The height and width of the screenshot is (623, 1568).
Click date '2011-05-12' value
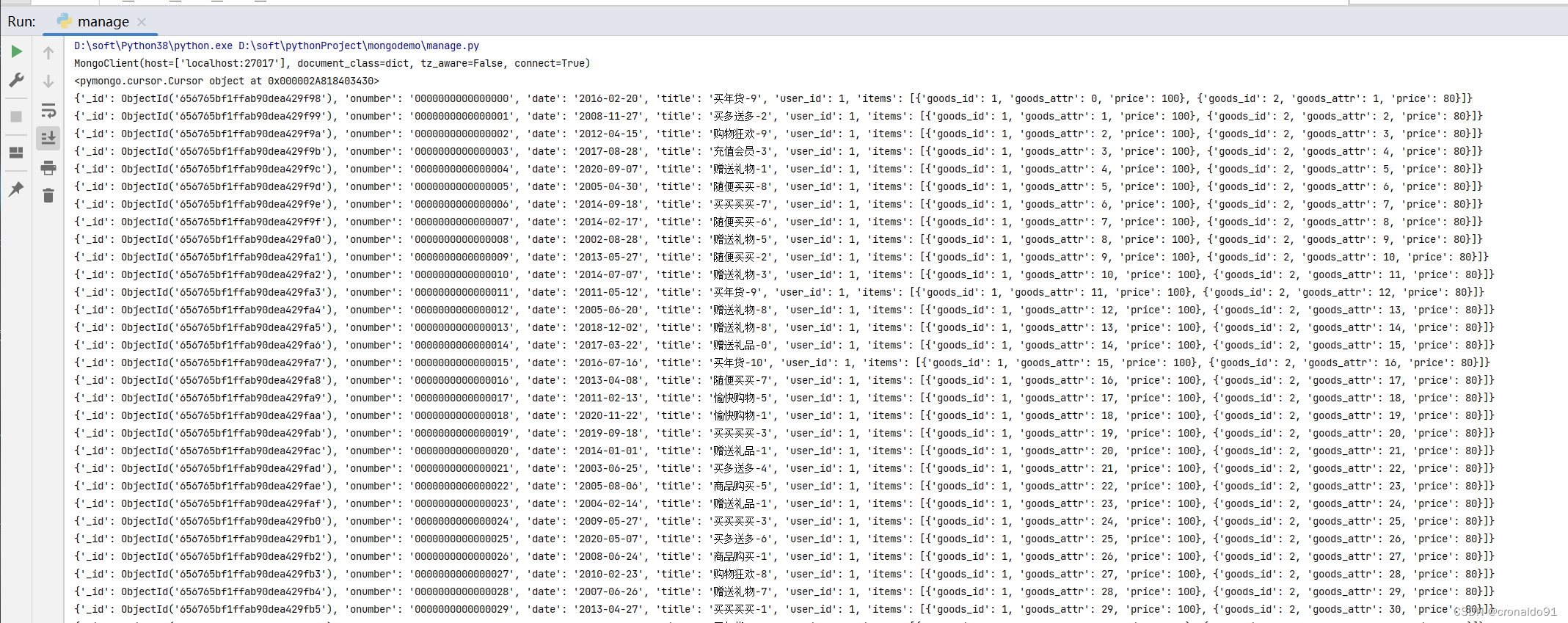608,292
